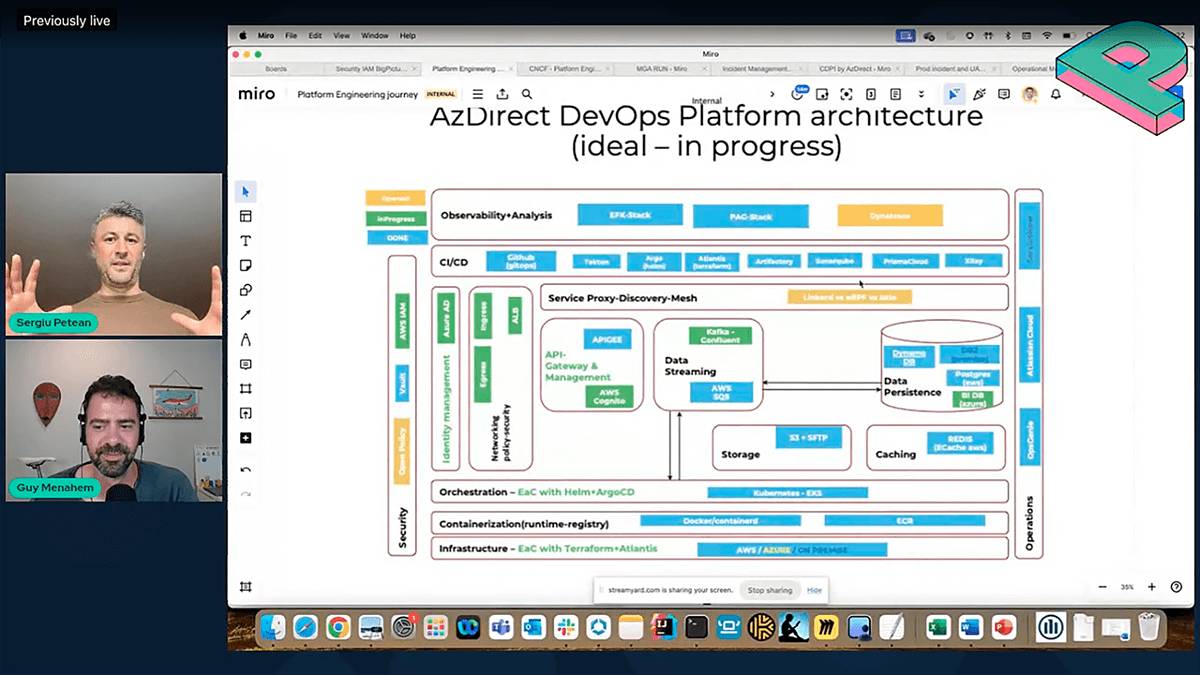Open PowerPoint from the Dock
Image resolution: width=1200 pixels, height=675 pixels.
pyautogui.click(x=1003, y=627)
